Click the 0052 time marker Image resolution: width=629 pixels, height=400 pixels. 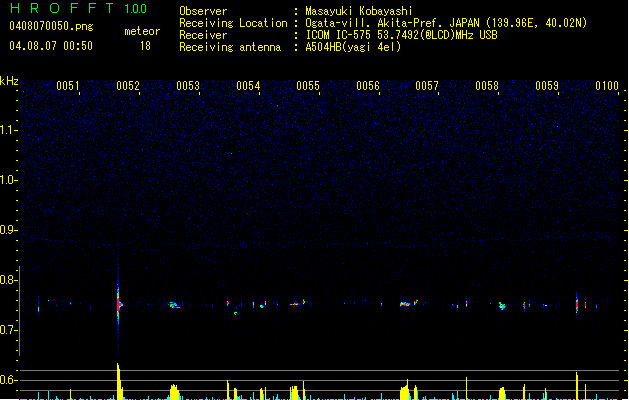128,86
